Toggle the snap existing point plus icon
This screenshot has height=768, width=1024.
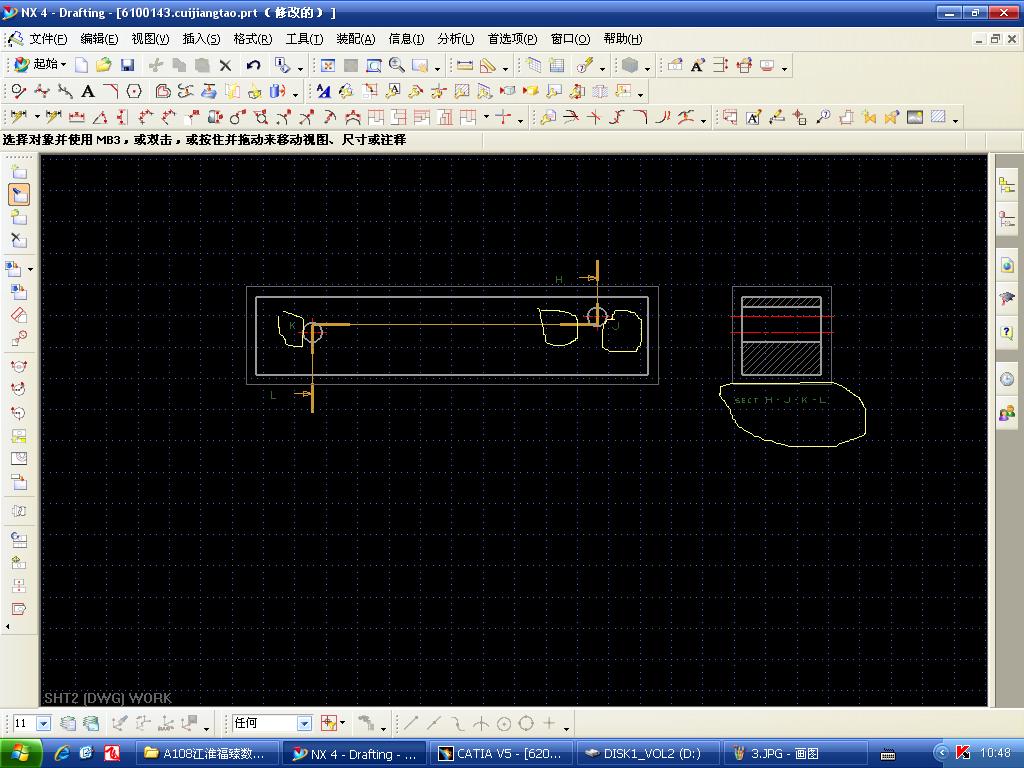549,723
